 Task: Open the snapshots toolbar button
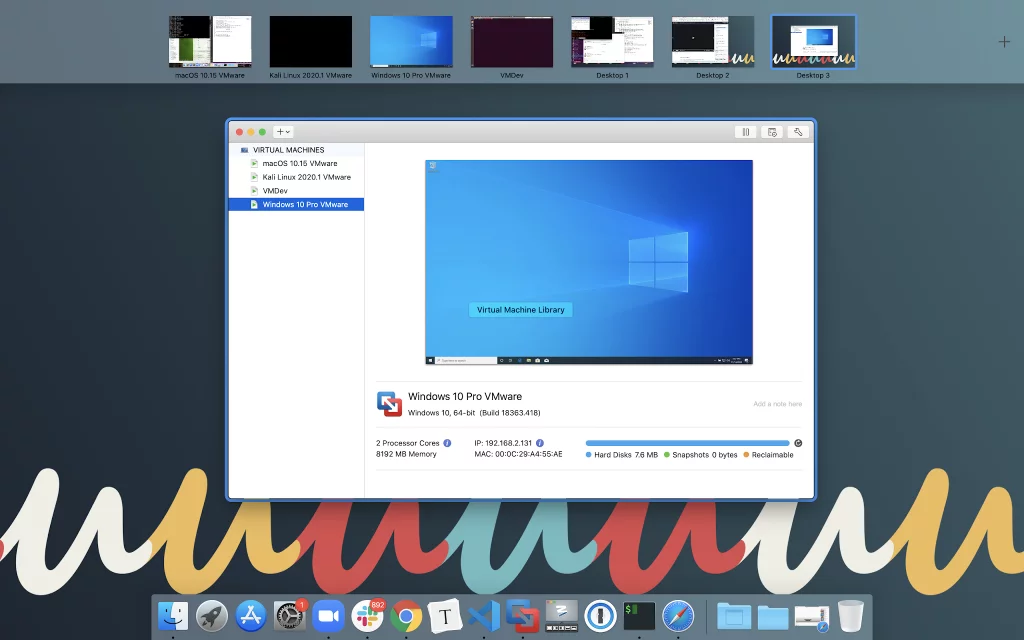[x=772, y=132]
